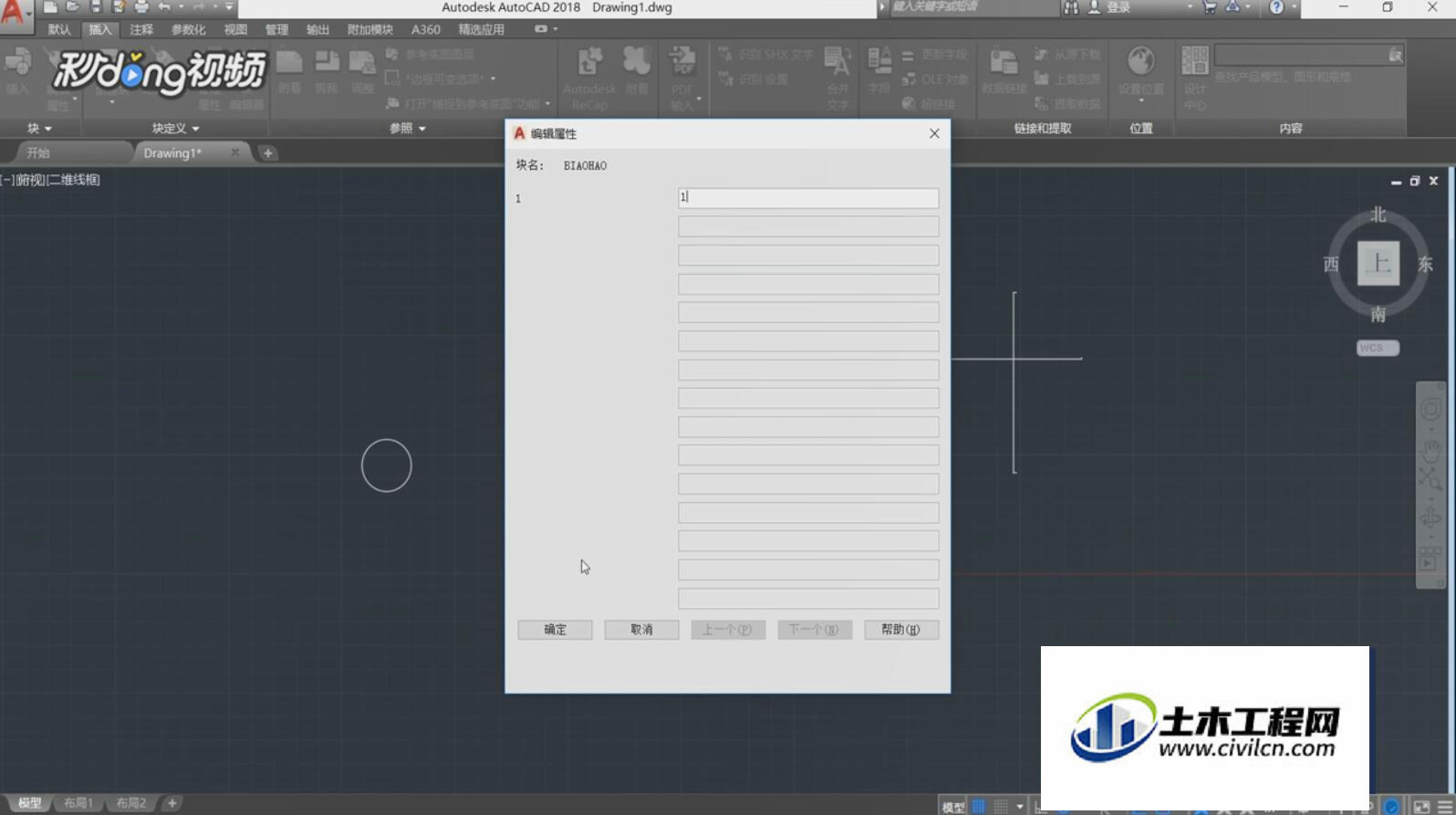Click 帮助(H) in the 编辑属性 dialog
The height and width of the screenshot is (815, 1456).
coord(901,630)
